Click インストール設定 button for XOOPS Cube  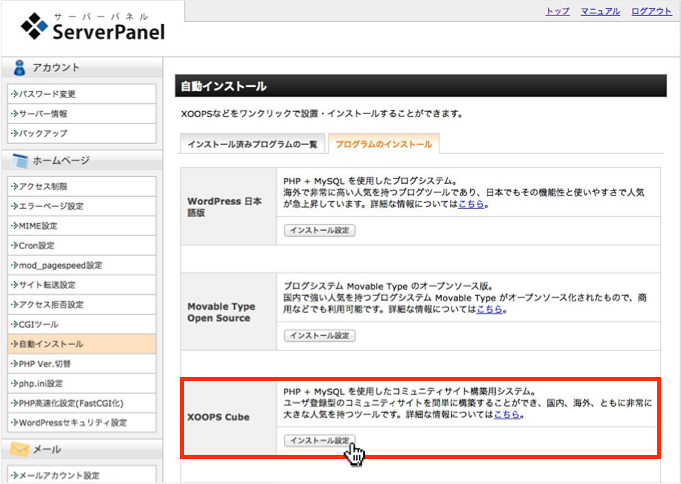320,441
